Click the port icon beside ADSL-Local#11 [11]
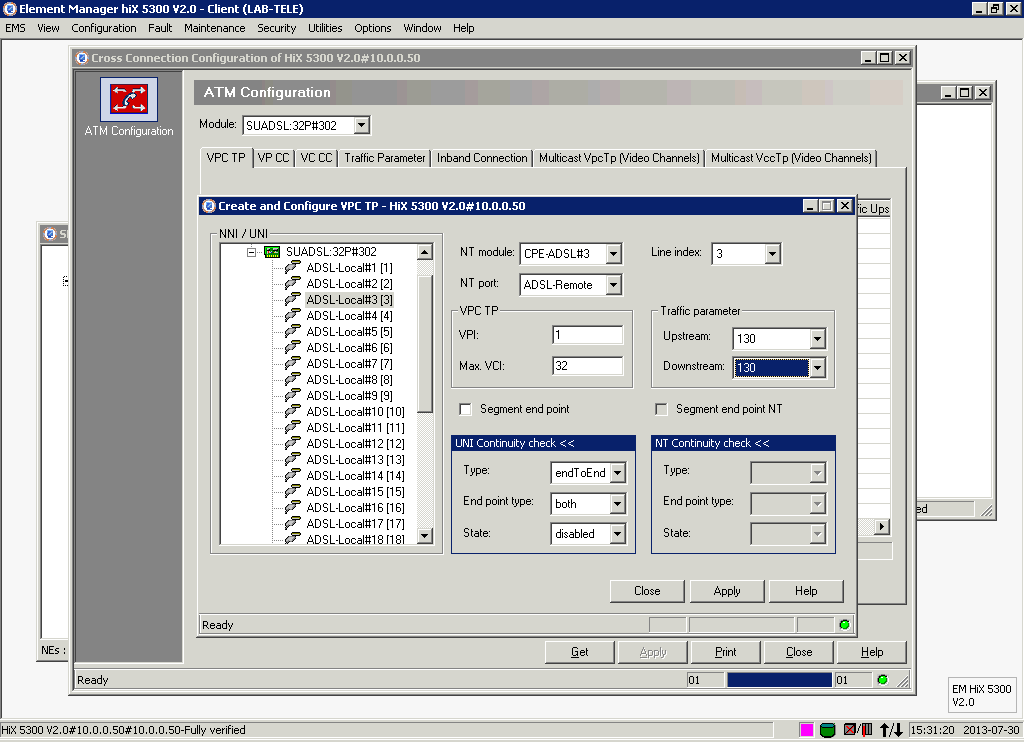Viewport: 1024px width, 742px height. tap(293, 427)
